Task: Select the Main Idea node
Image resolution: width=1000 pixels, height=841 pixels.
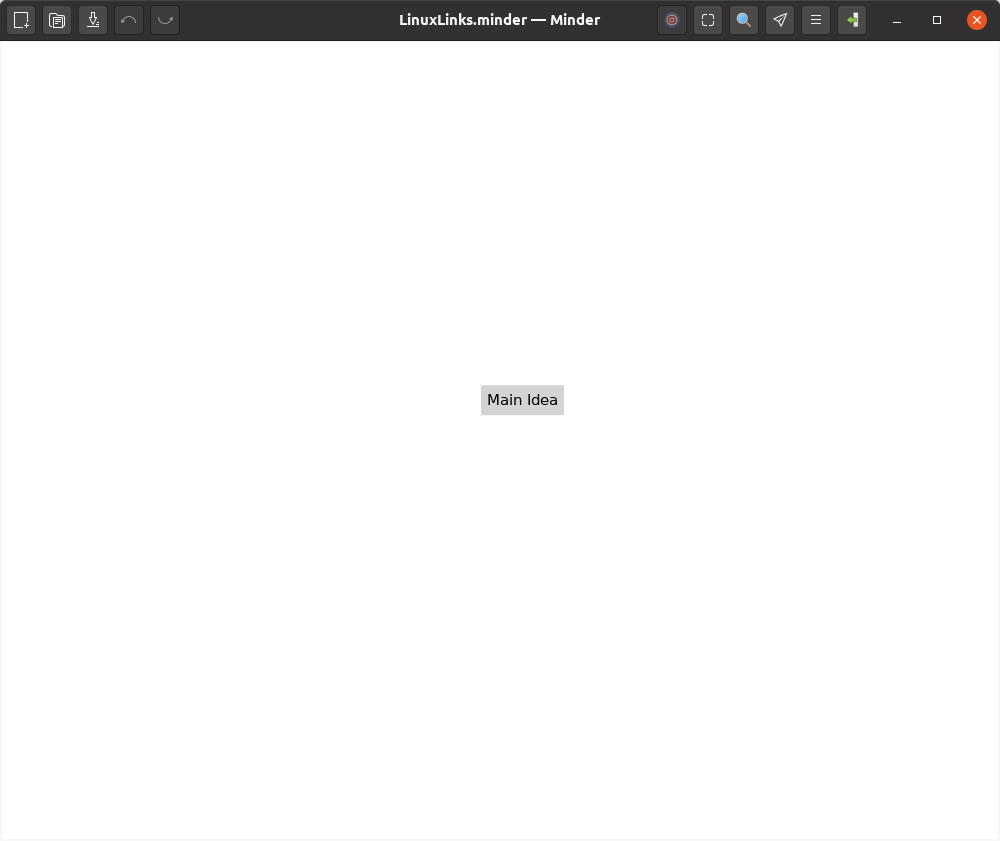Action: point(522,400)
